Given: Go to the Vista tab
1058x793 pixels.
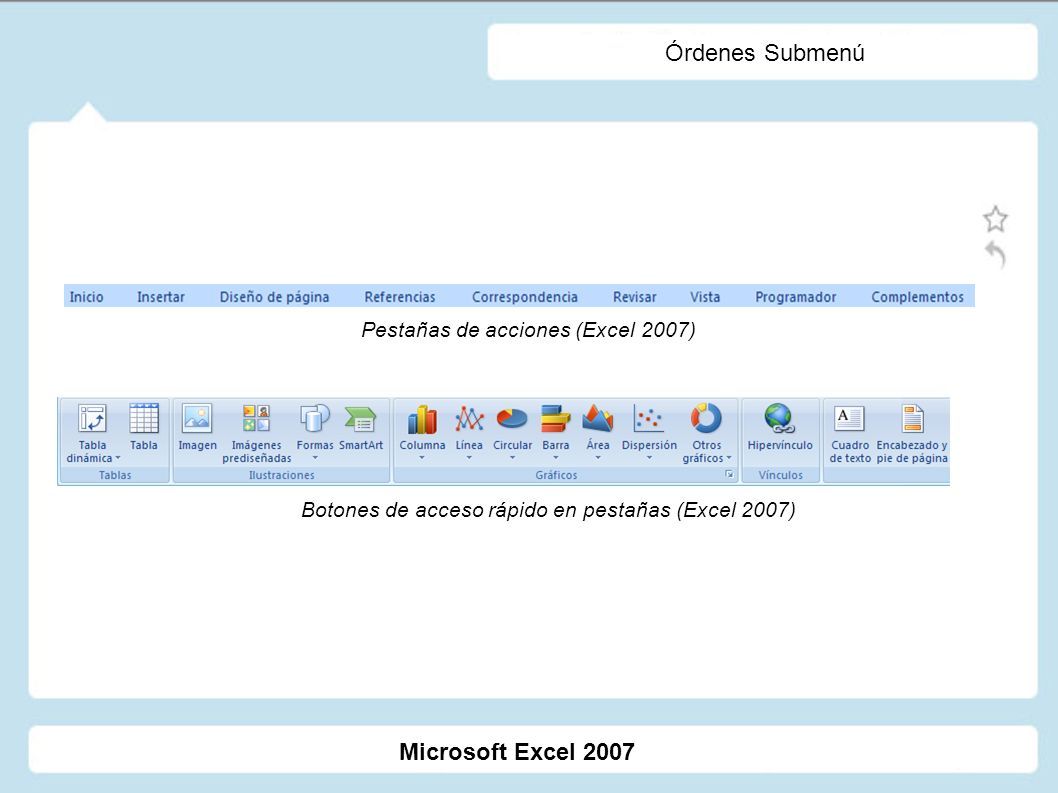Looking at the screenshot, I should (705, 297).
